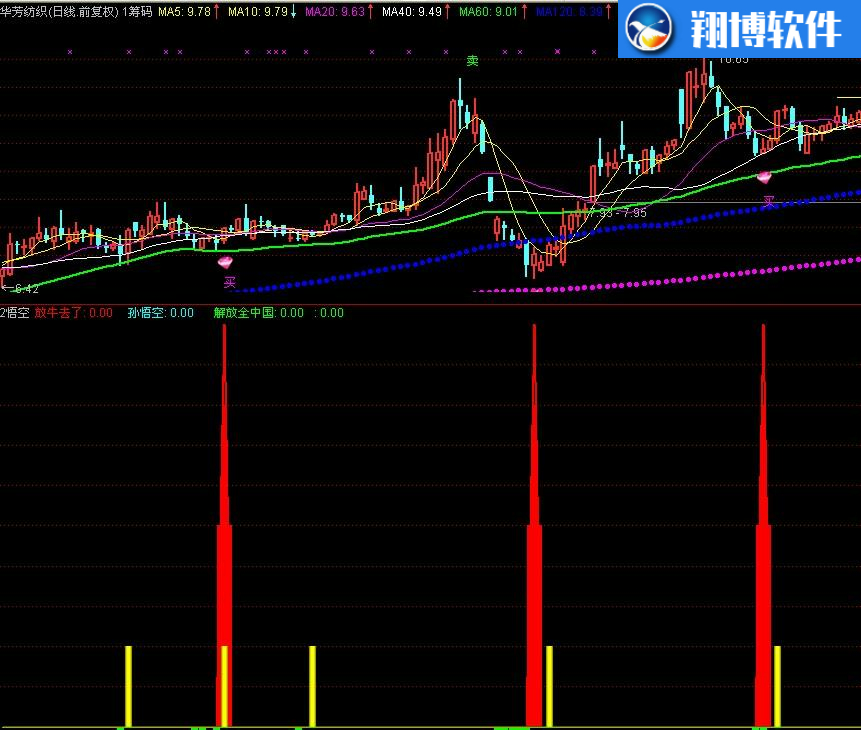The width and height of the screenshot is (861, 730).
Task: Click the red up arrow beside MA20
Action: coord(371,11)
